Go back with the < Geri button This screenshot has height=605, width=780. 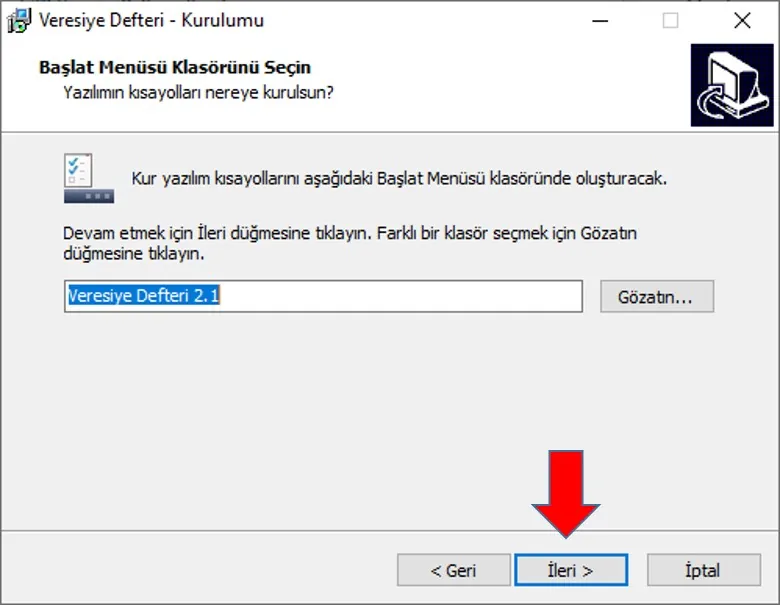click(x=454, y=570)
